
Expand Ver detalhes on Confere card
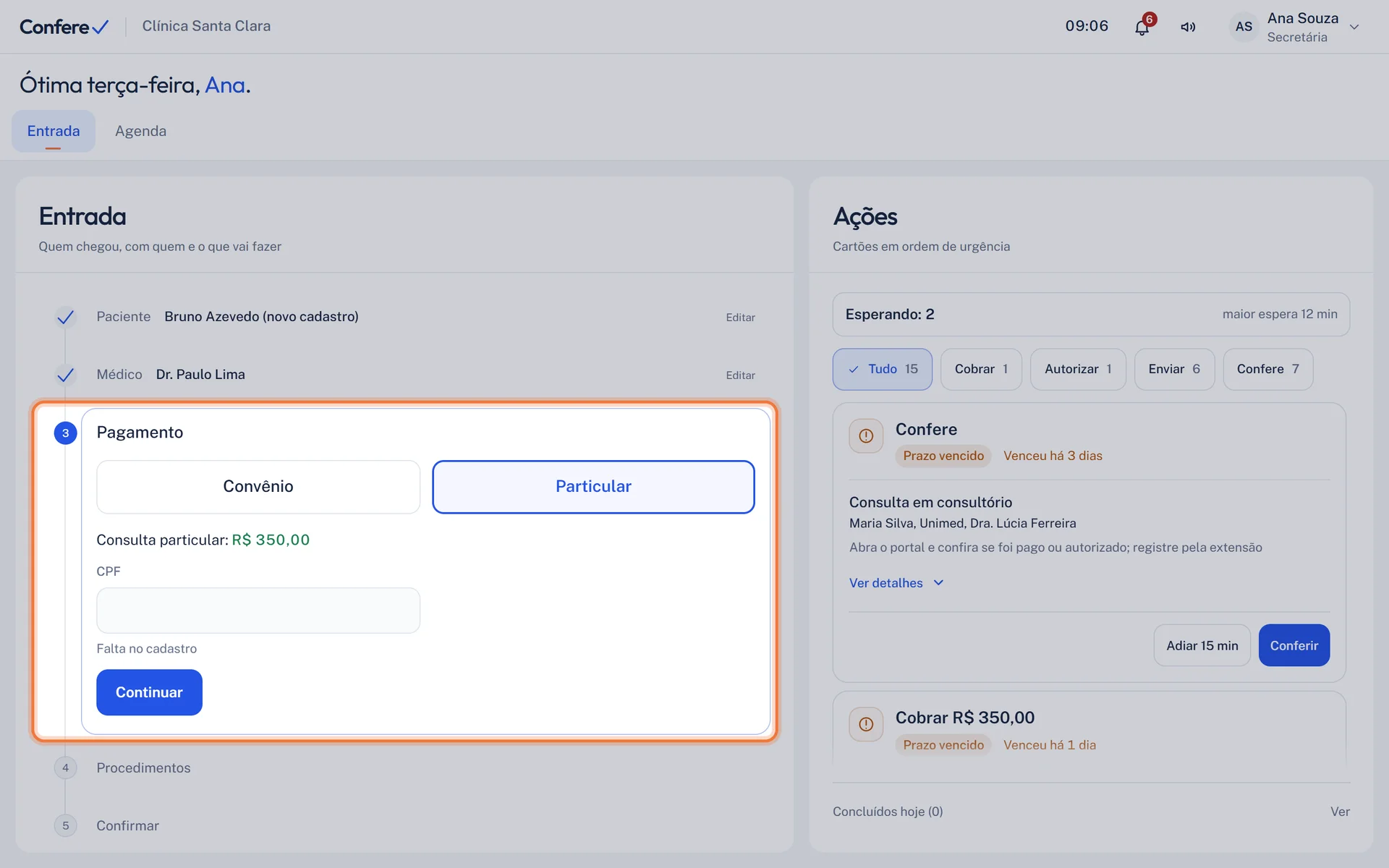[x=896, y=583]
